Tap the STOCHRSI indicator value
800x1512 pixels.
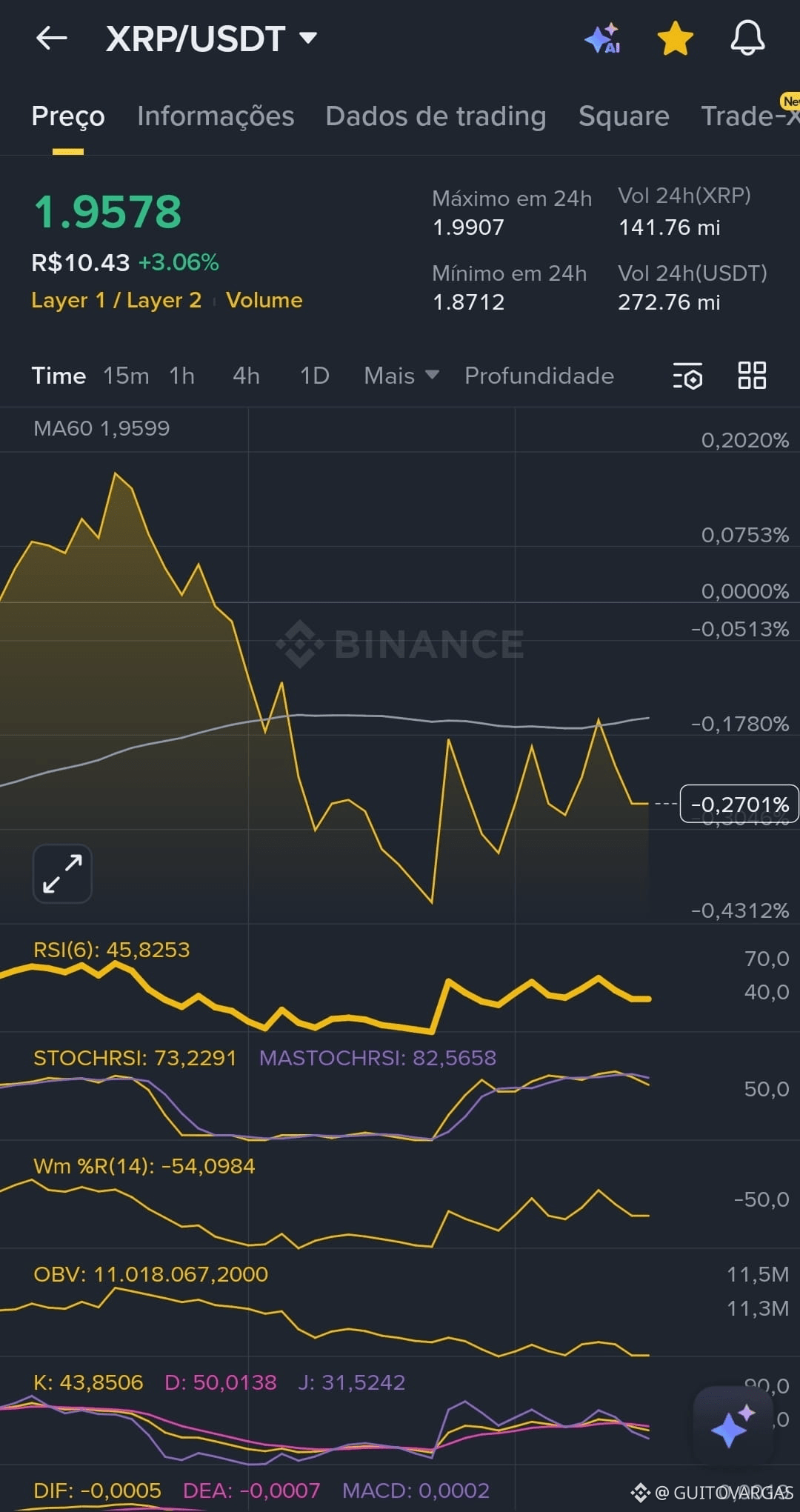coord(135,1058)
